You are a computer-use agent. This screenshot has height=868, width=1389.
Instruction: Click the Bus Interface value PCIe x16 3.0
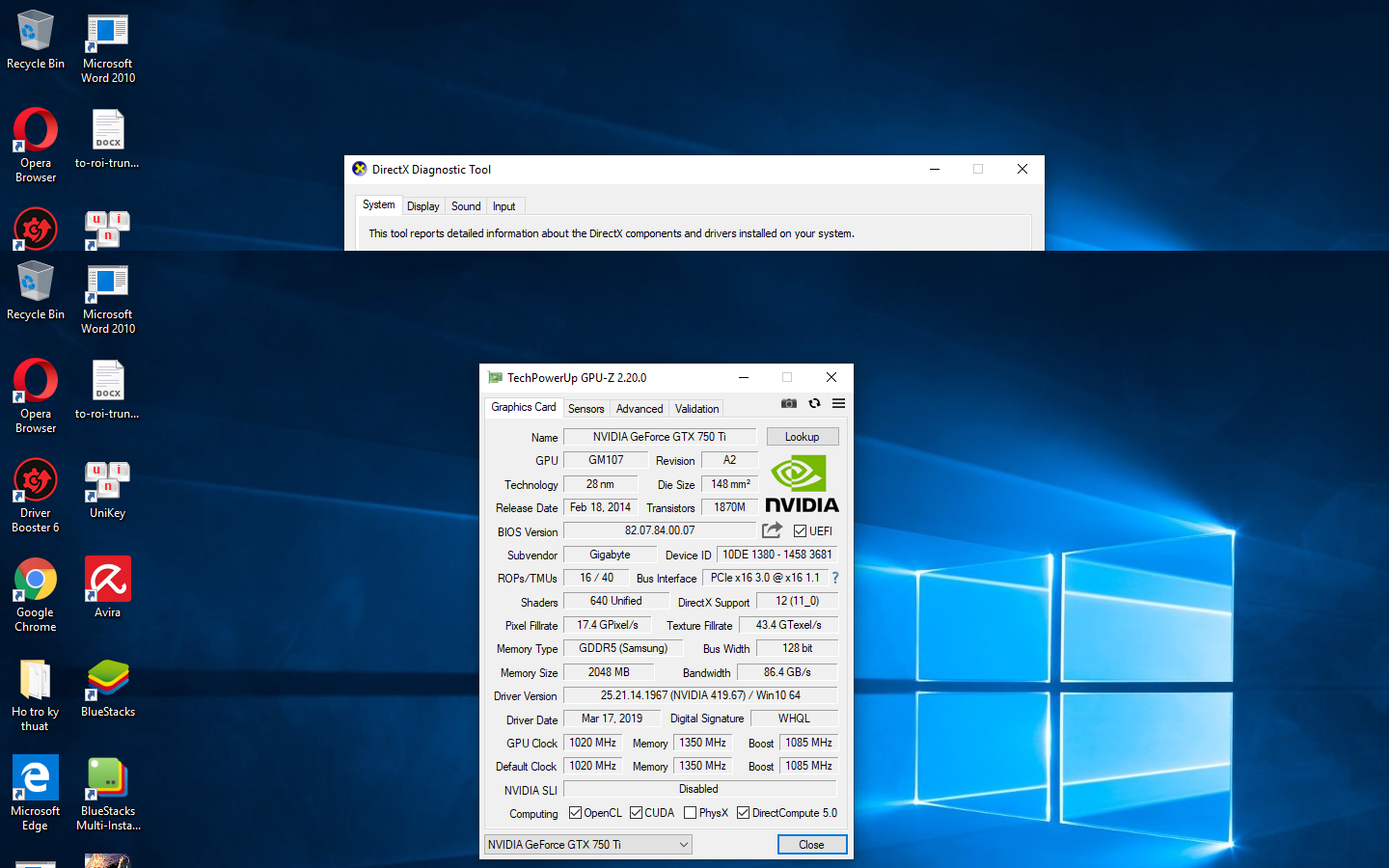[765, 578]
